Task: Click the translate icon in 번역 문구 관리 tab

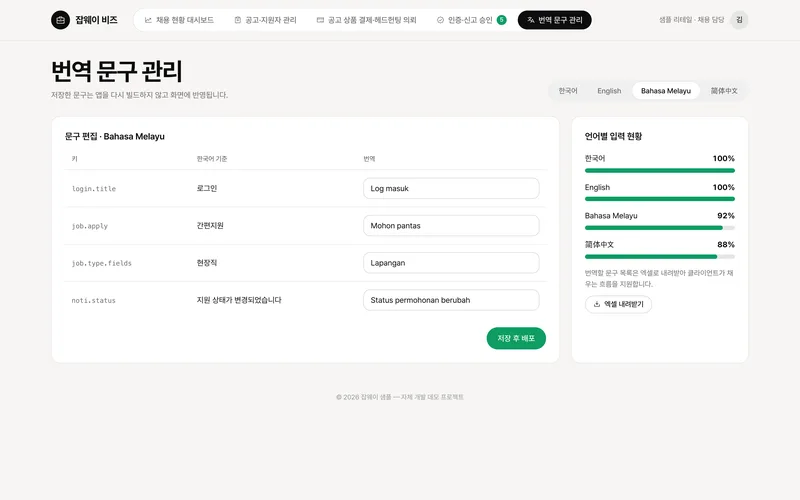Action: point(531,20)
